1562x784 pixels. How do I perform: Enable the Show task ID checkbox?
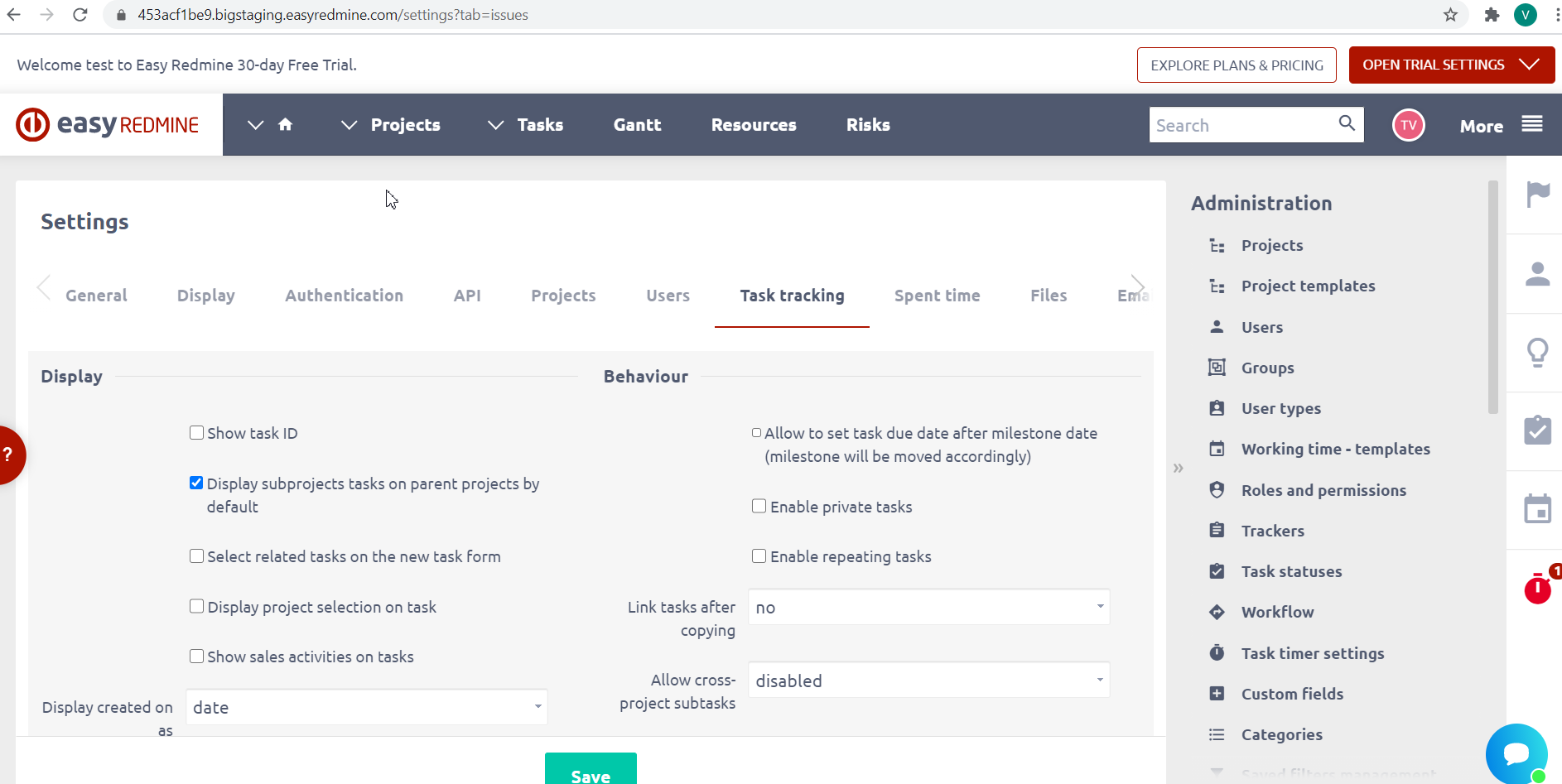pos(196,433)
